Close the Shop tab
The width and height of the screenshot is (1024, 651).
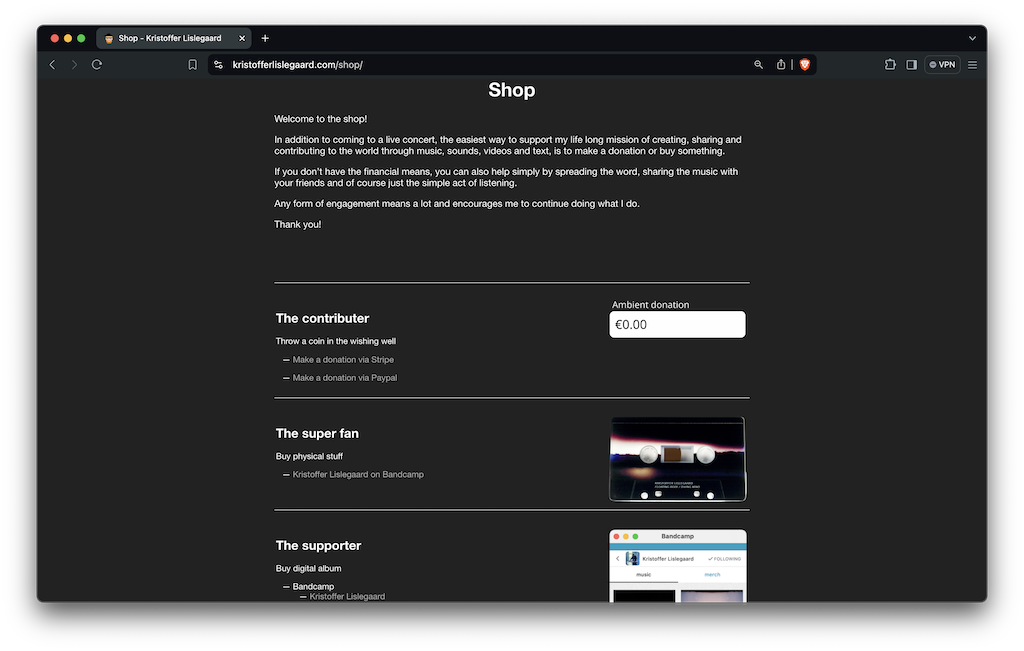coord(242,38)
